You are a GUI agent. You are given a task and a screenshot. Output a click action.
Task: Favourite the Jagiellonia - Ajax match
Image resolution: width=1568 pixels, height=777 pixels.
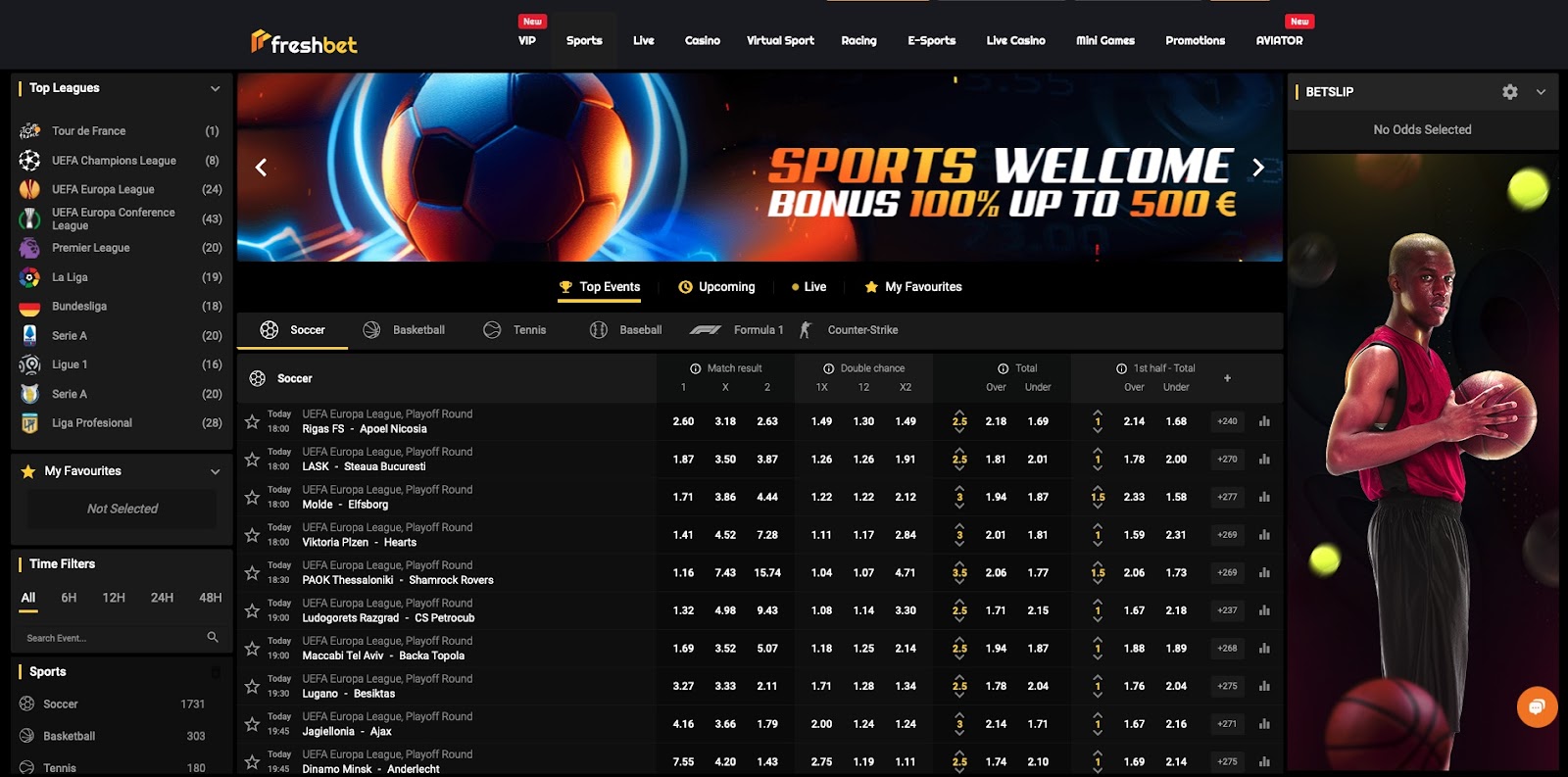tap(252, 724)
